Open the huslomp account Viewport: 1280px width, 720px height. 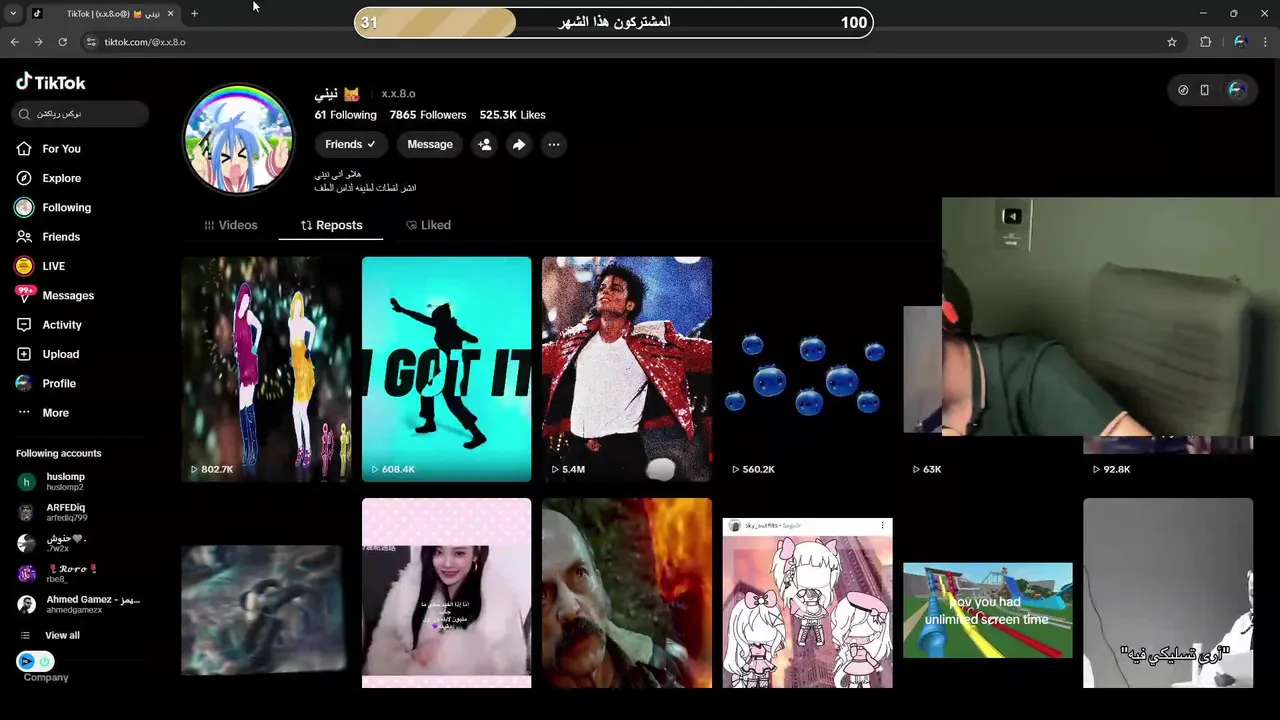coord(66,481)
